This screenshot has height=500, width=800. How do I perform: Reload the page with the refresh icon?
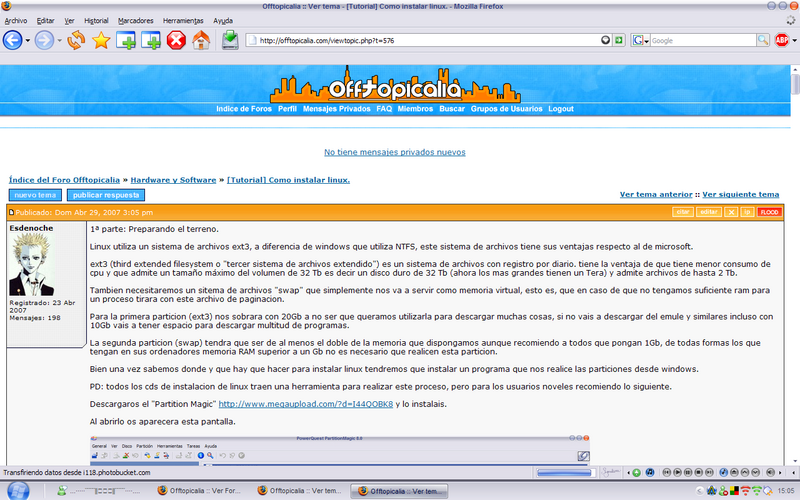coord(76,41)
